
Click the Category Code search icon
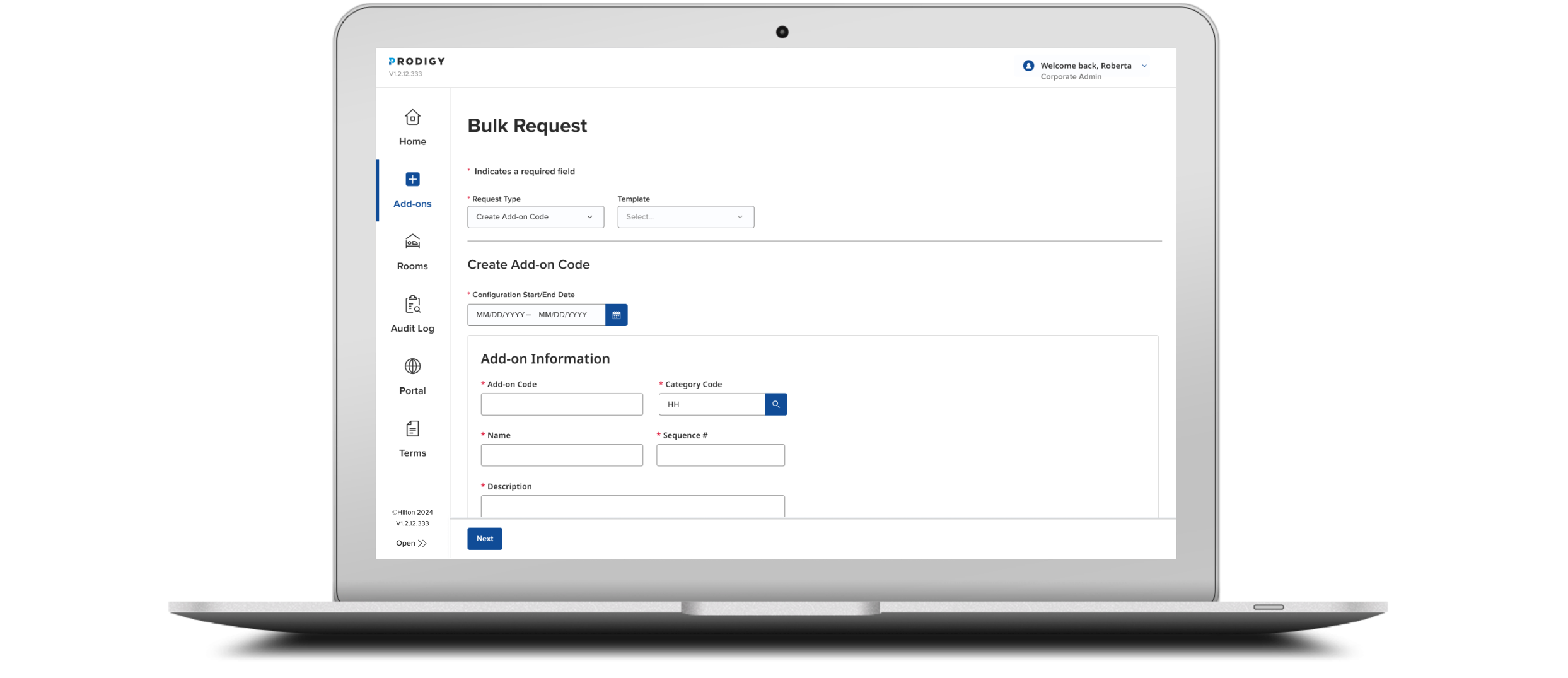tap(775, 404)
